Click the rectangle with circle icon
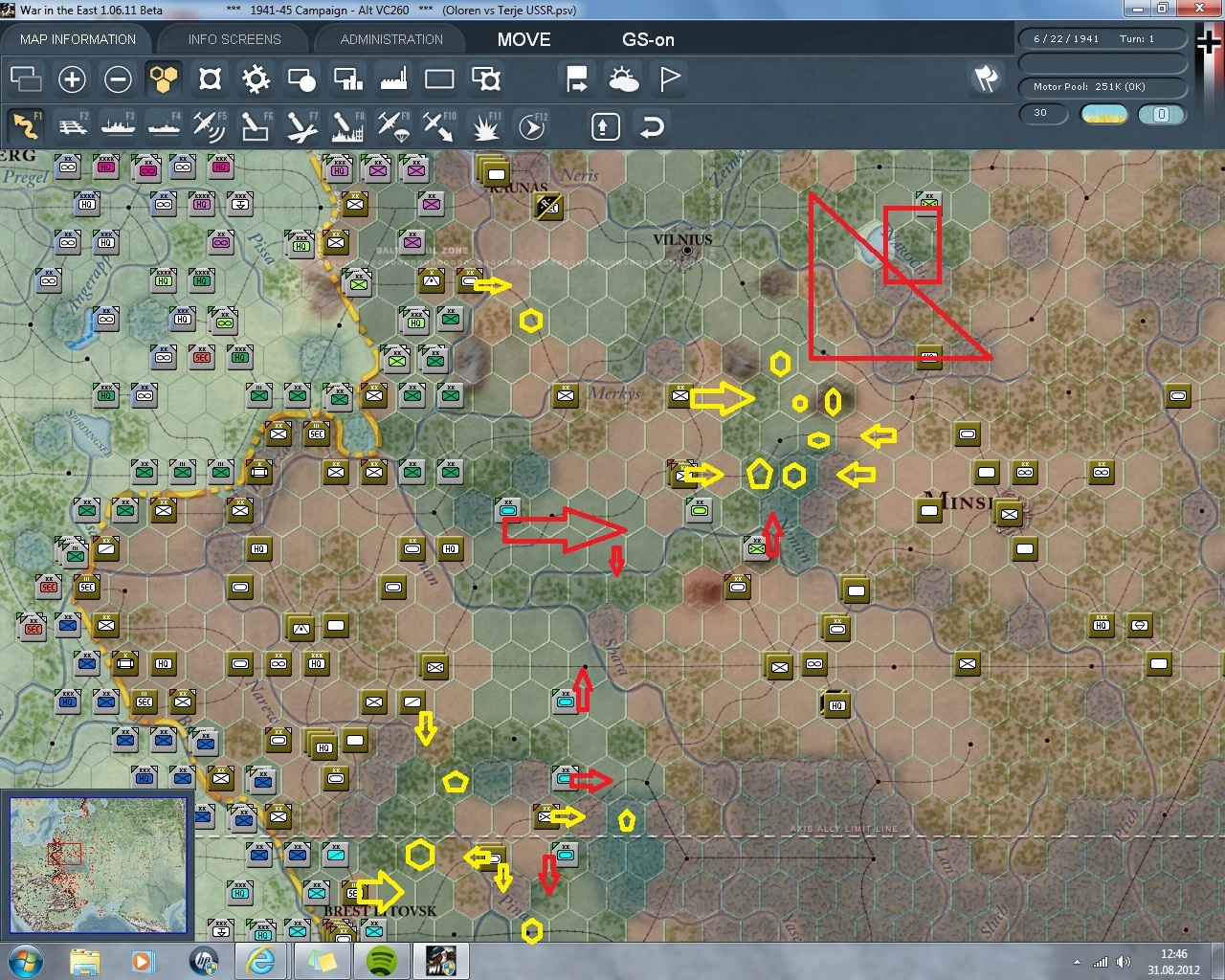The image size is (1225, 980). point(301,79)
